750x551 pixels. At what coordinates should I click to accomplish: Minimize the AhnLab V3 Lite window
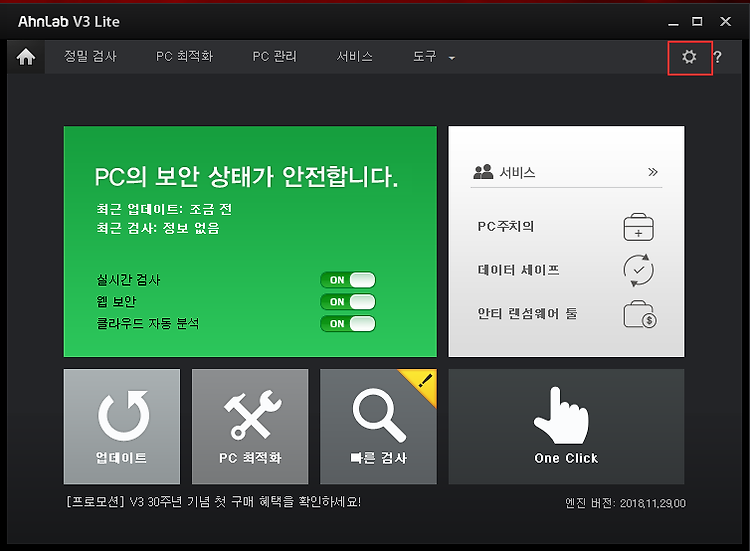673,22
